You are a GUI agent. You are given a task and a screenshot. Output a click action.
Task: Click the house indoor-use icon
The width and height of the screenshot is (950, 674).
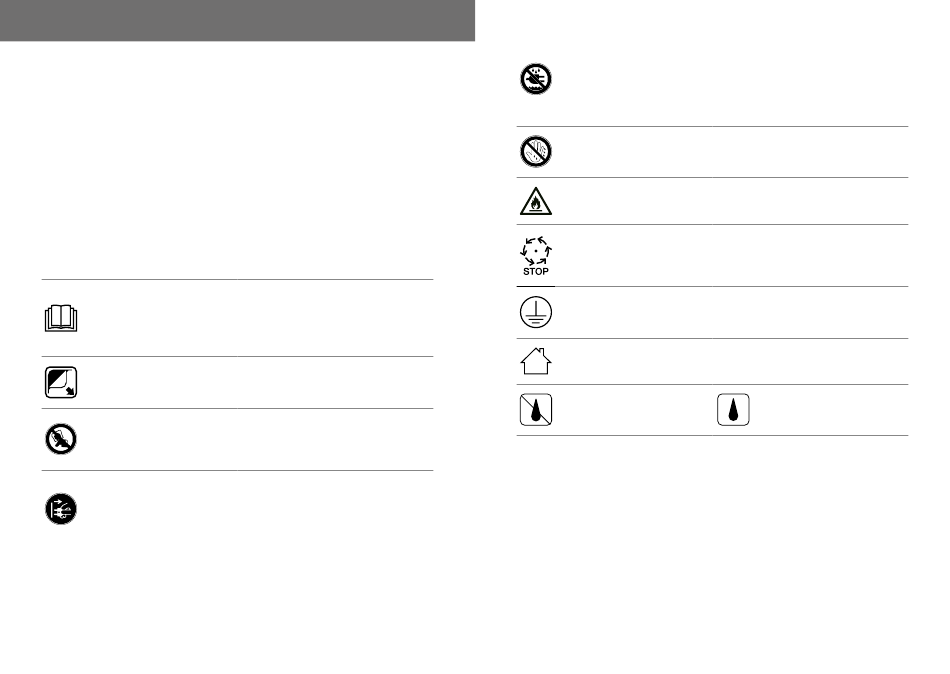point(536,361)
